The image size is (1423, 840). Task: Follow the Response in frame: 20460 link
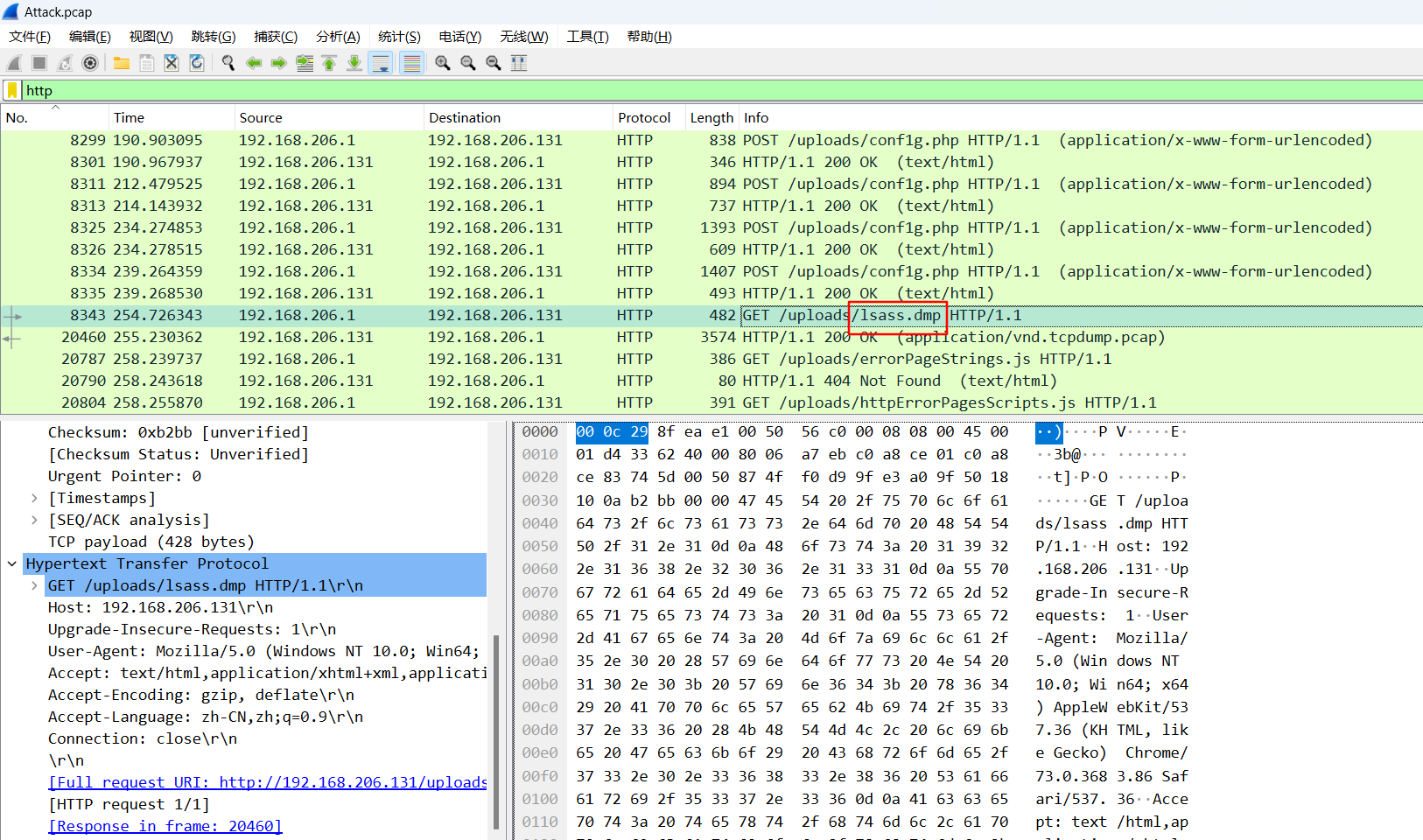point(165,826)
